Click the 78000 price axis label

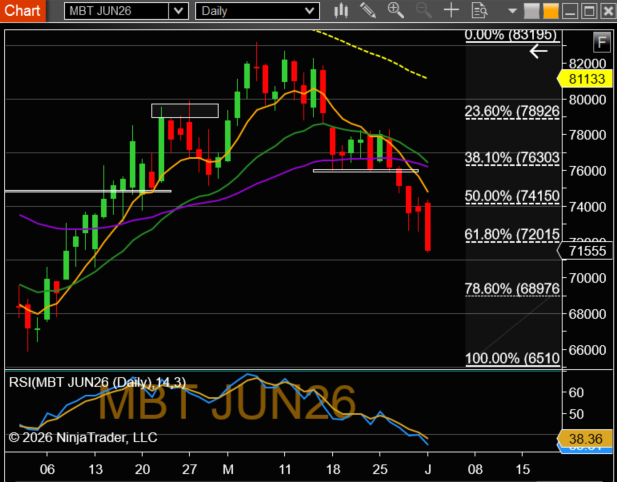pos(587,135)
